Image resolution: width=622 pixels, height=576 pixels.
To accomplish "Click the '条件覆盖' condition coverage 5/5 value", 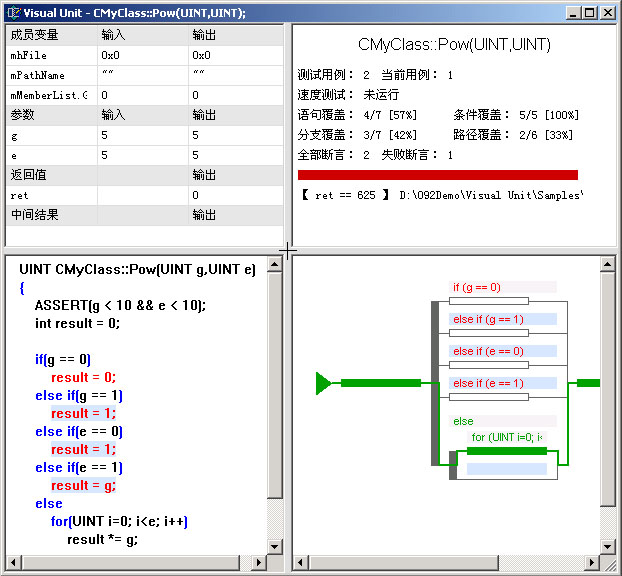I will 549,115.
